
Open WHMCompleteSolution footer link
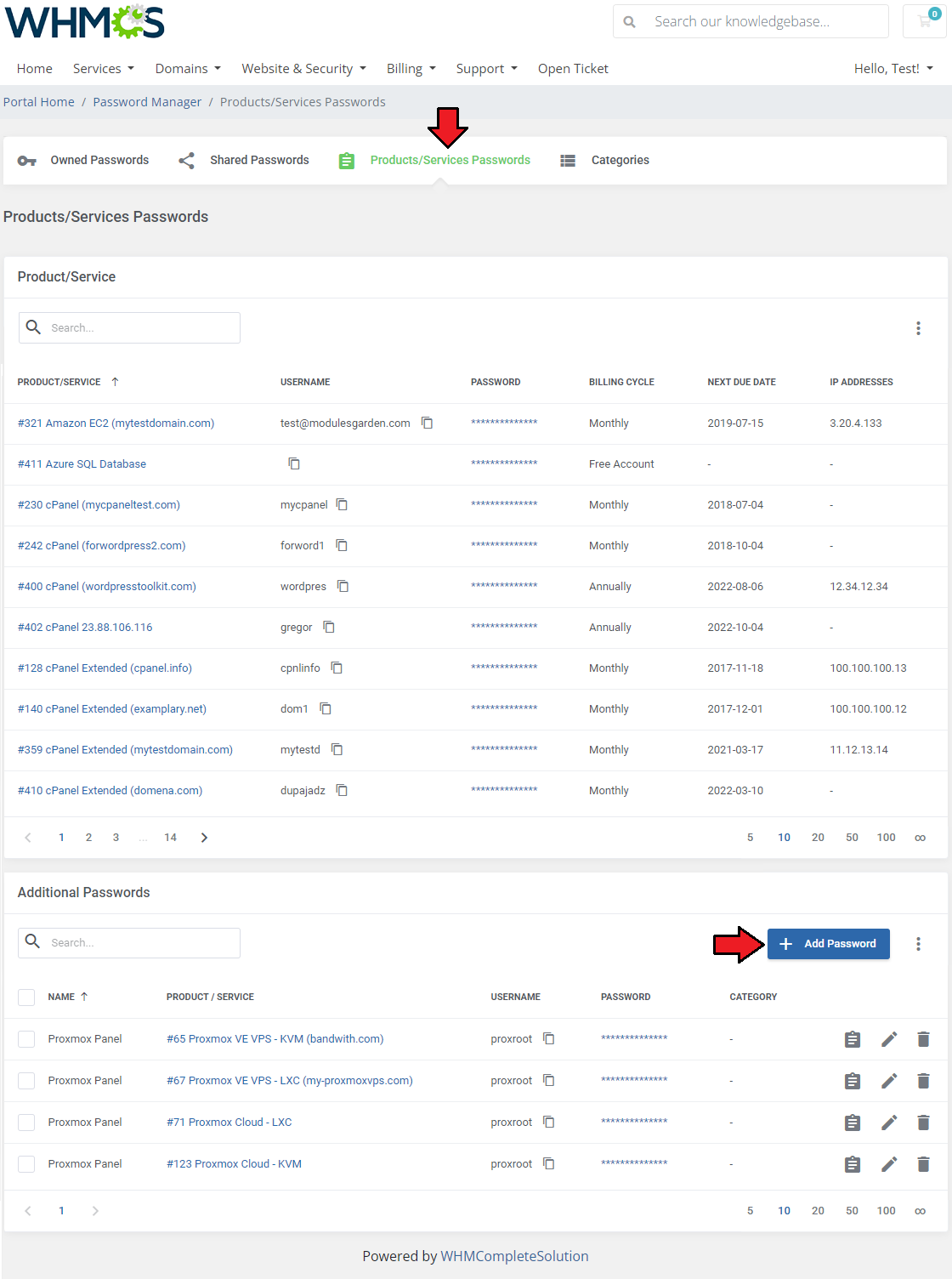pyautogui.click(x=514, y=1256)
